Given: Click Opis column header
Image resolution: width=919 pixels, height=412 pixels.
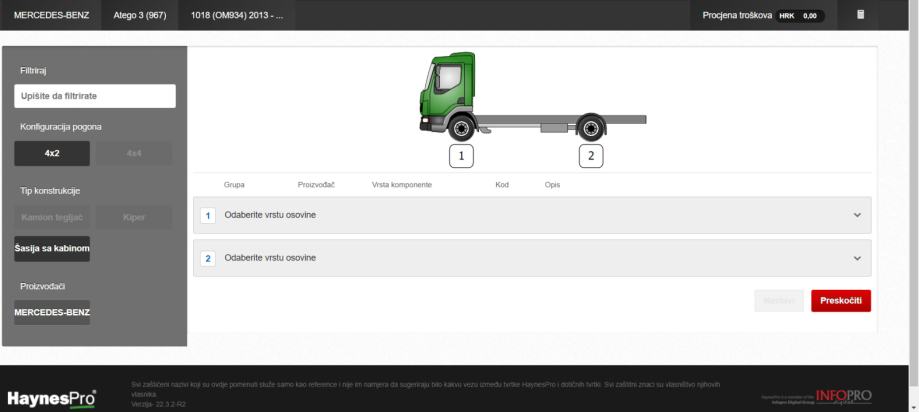Looking at the screenshot, I should tap(552, 185).
